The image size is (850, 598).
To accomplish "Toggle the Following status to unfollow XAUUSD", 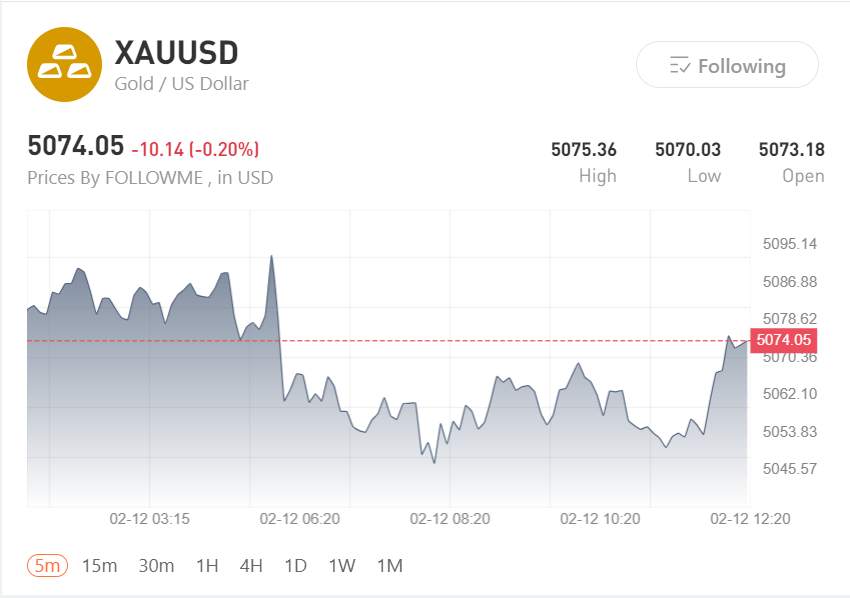I will coord(727,65).
